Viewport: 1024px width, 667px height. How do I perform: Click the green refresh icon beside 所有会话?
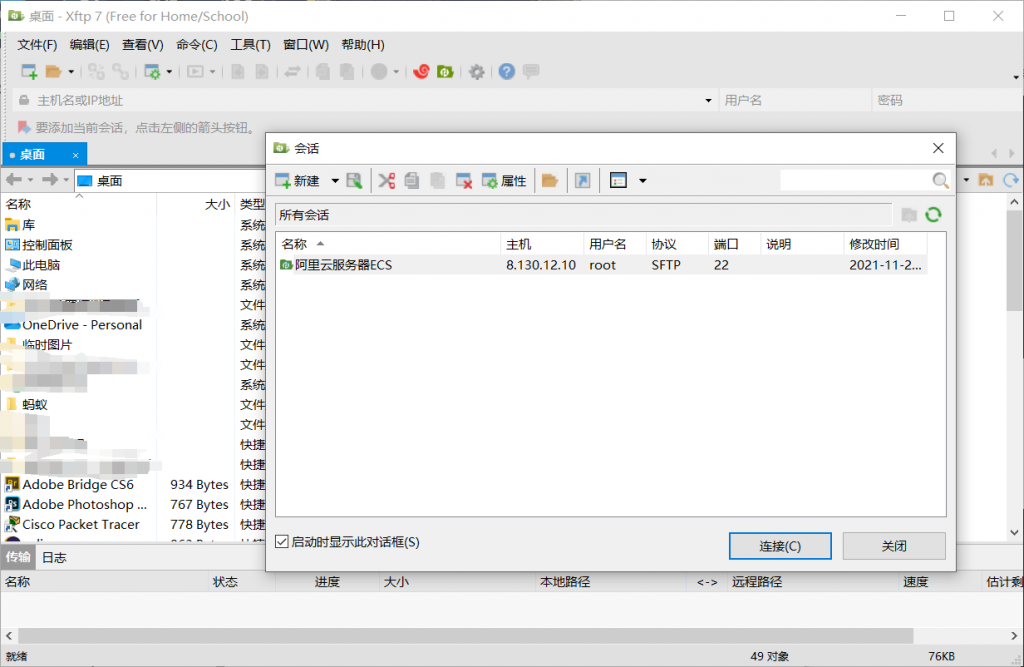933,214
